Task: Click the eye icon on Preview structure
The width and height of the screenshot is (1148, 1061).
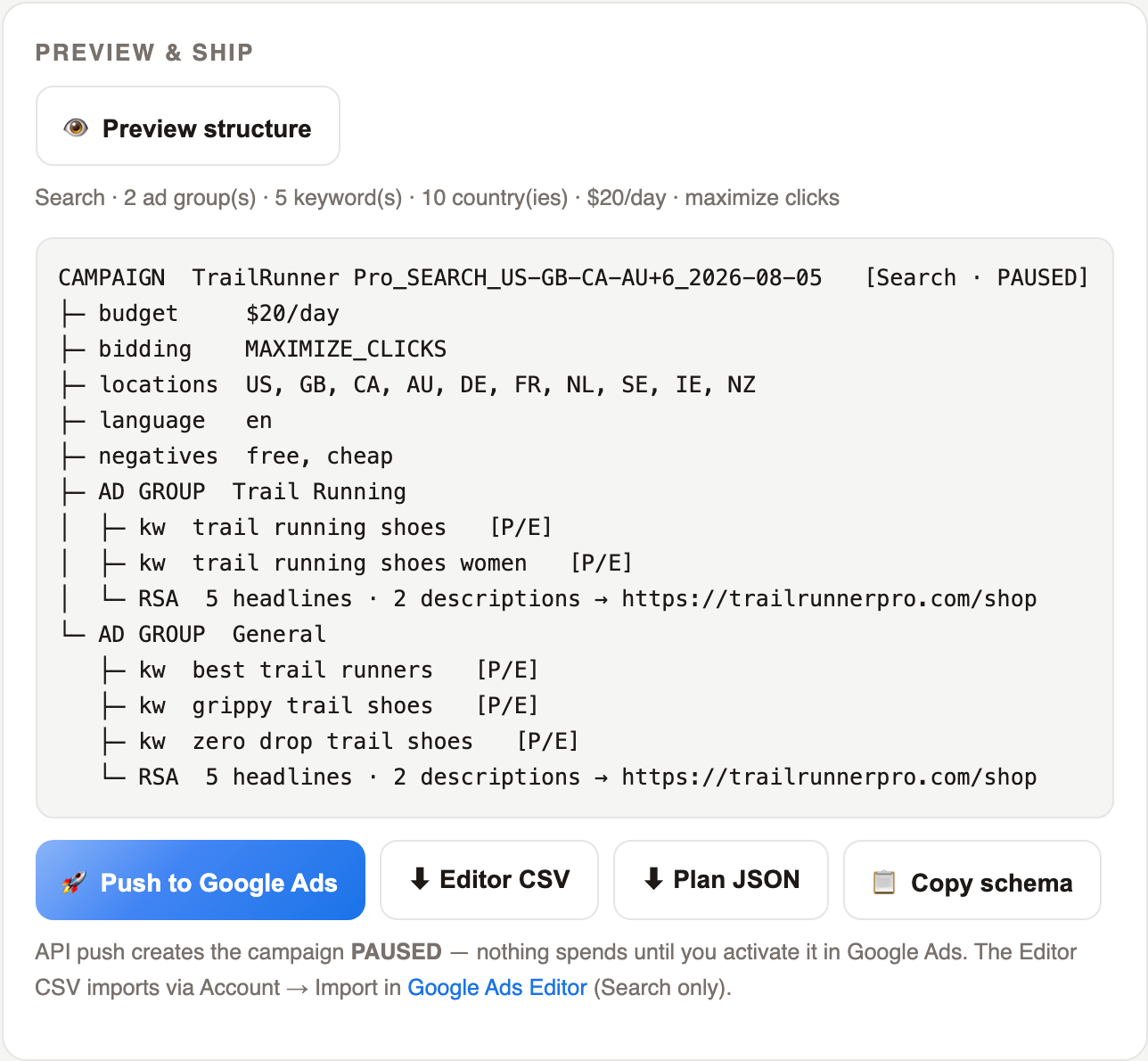Action: (76, 127)
